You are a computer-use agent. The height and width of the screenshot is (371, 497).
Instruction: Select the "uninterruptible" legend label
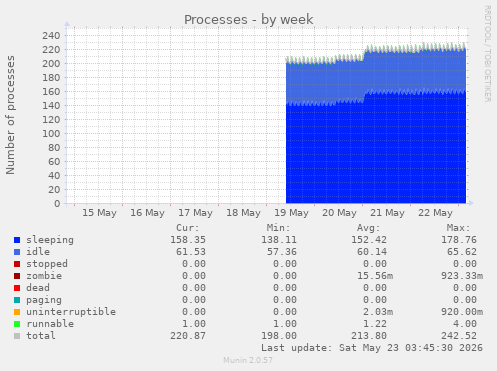coord(71,312)
